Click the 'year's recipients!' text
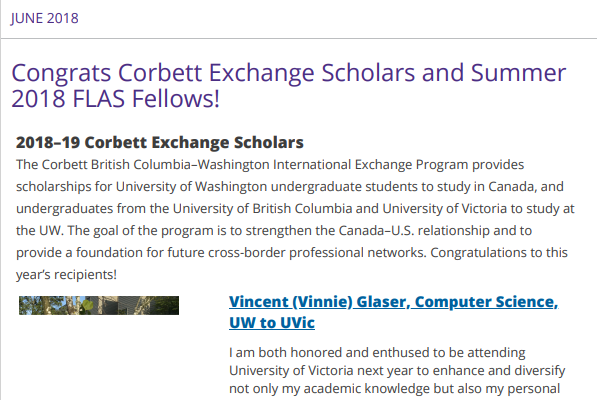The image size is (597, 400). pyautogui.click(x=66, y=274)
